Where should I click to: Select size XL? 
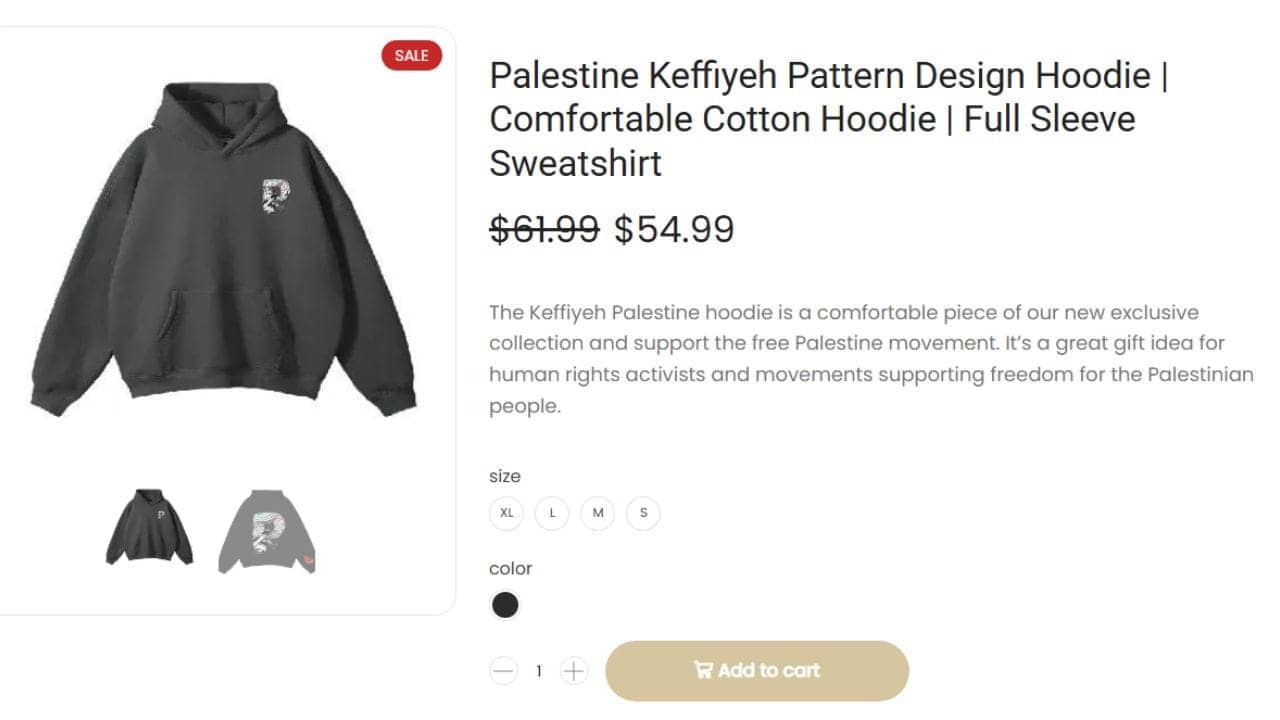point(507,513)
